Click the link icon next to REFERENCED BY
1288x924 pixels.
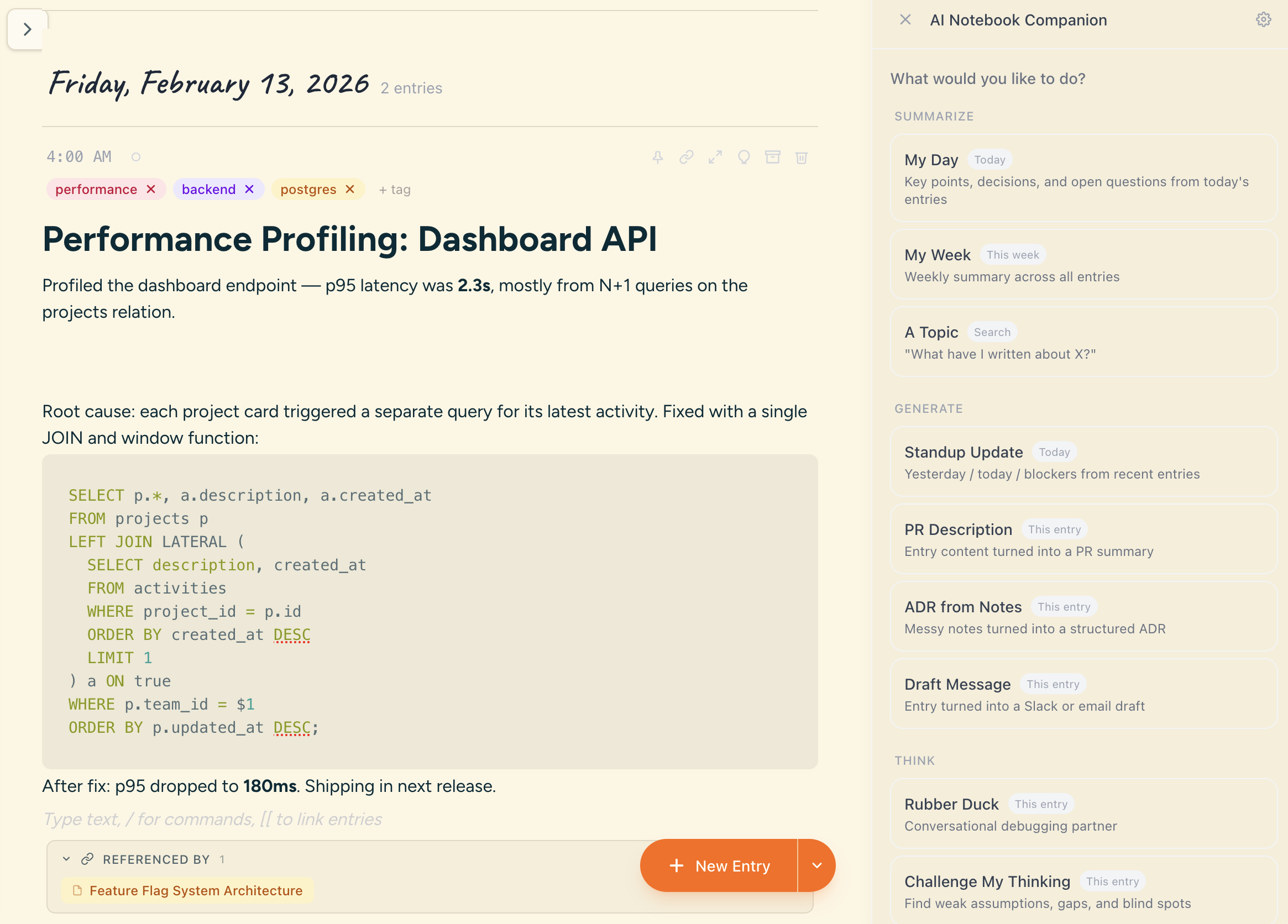click(87, 859)
